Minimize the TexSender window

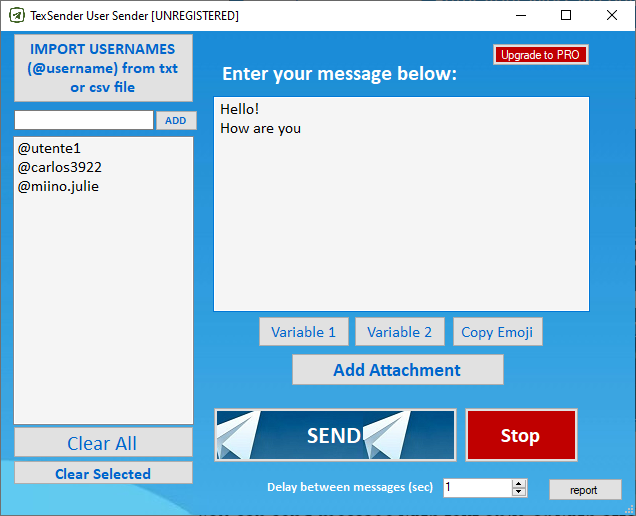click(x=521, y=15)
